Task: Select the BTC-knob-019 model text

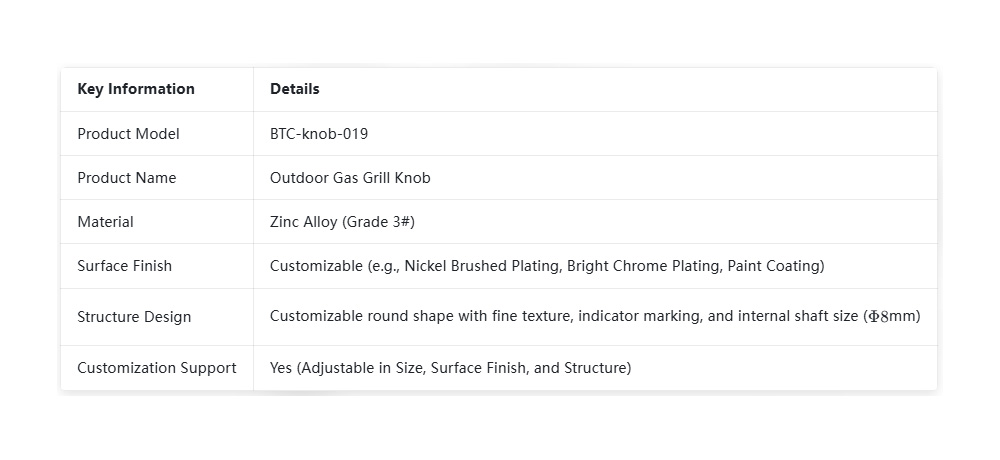Action: [x=318, y=134]
